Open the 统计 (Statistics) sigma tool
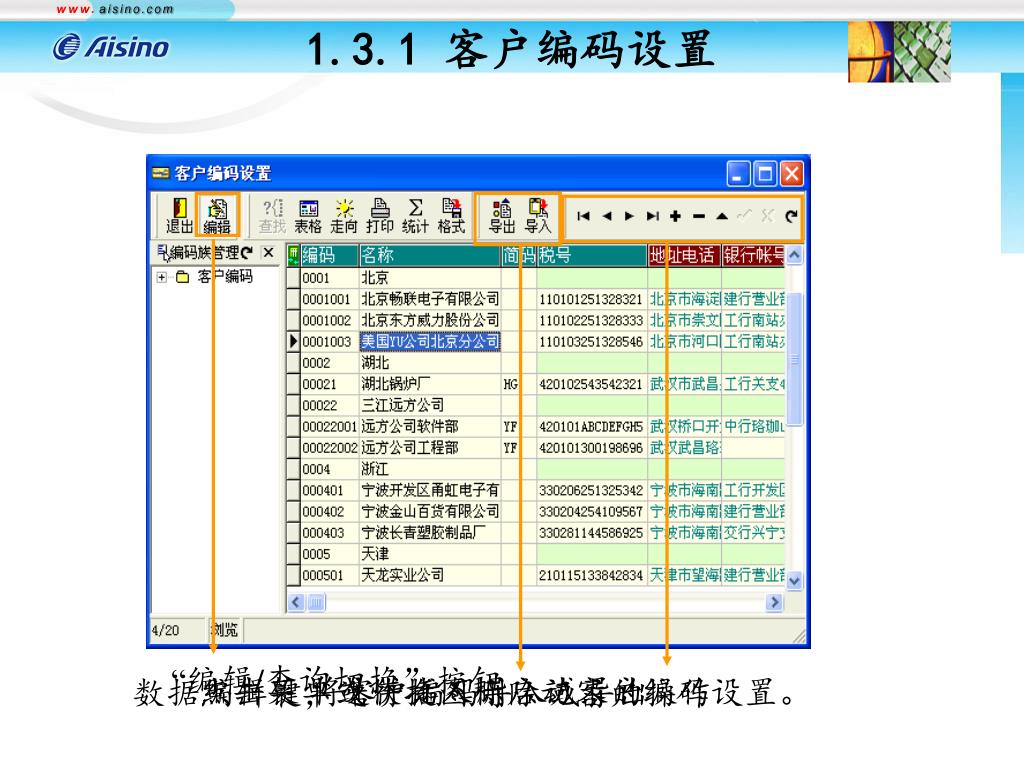 point(415,216)
